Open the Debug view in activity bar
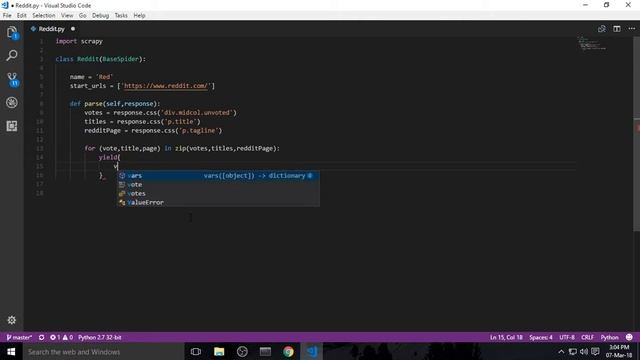The image size is (640, 360). coord(12,102)
